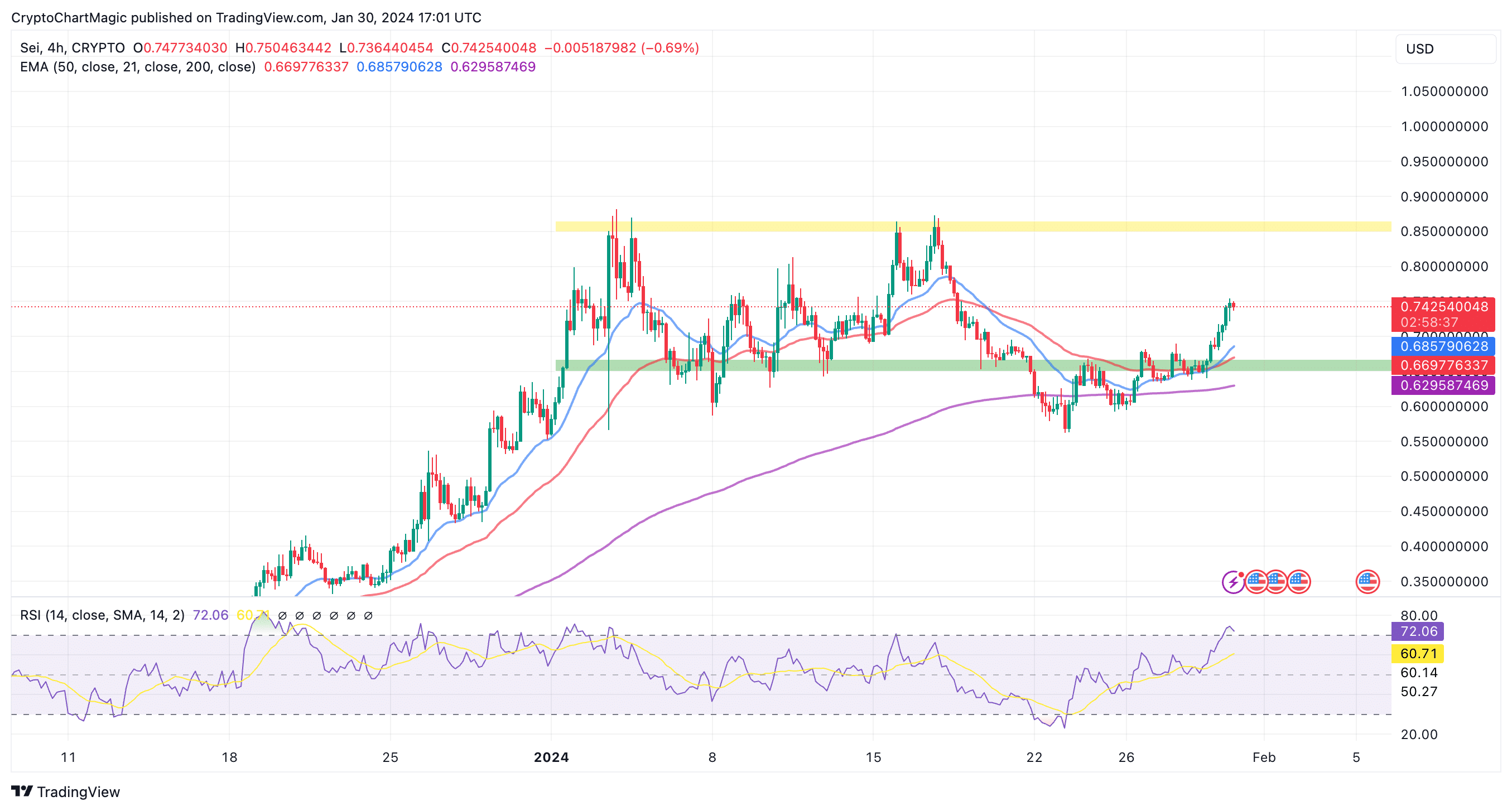Click the '15' label on the date axis
Screen dimensions: 1512x811
click(x=873, y=757)
